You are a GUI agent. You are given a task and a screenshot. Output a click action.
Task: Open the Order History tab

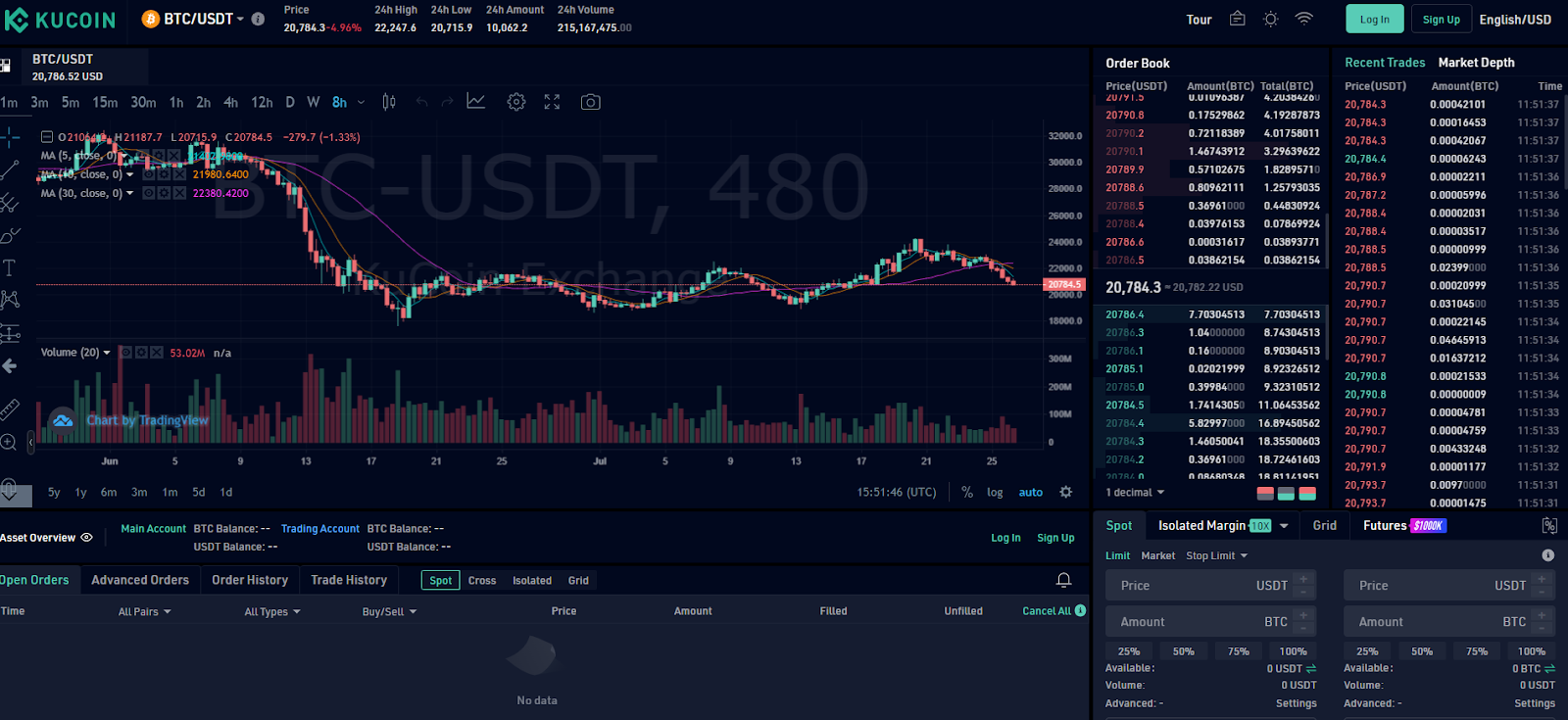pyautogui.click(x=250, y=580)
